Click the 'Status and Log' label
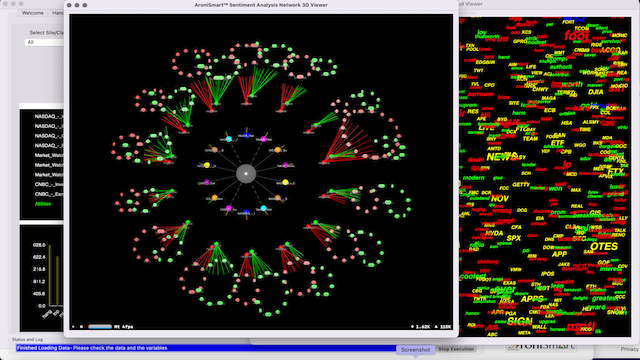This screenshot has width=640, height=360. [27, 340]
